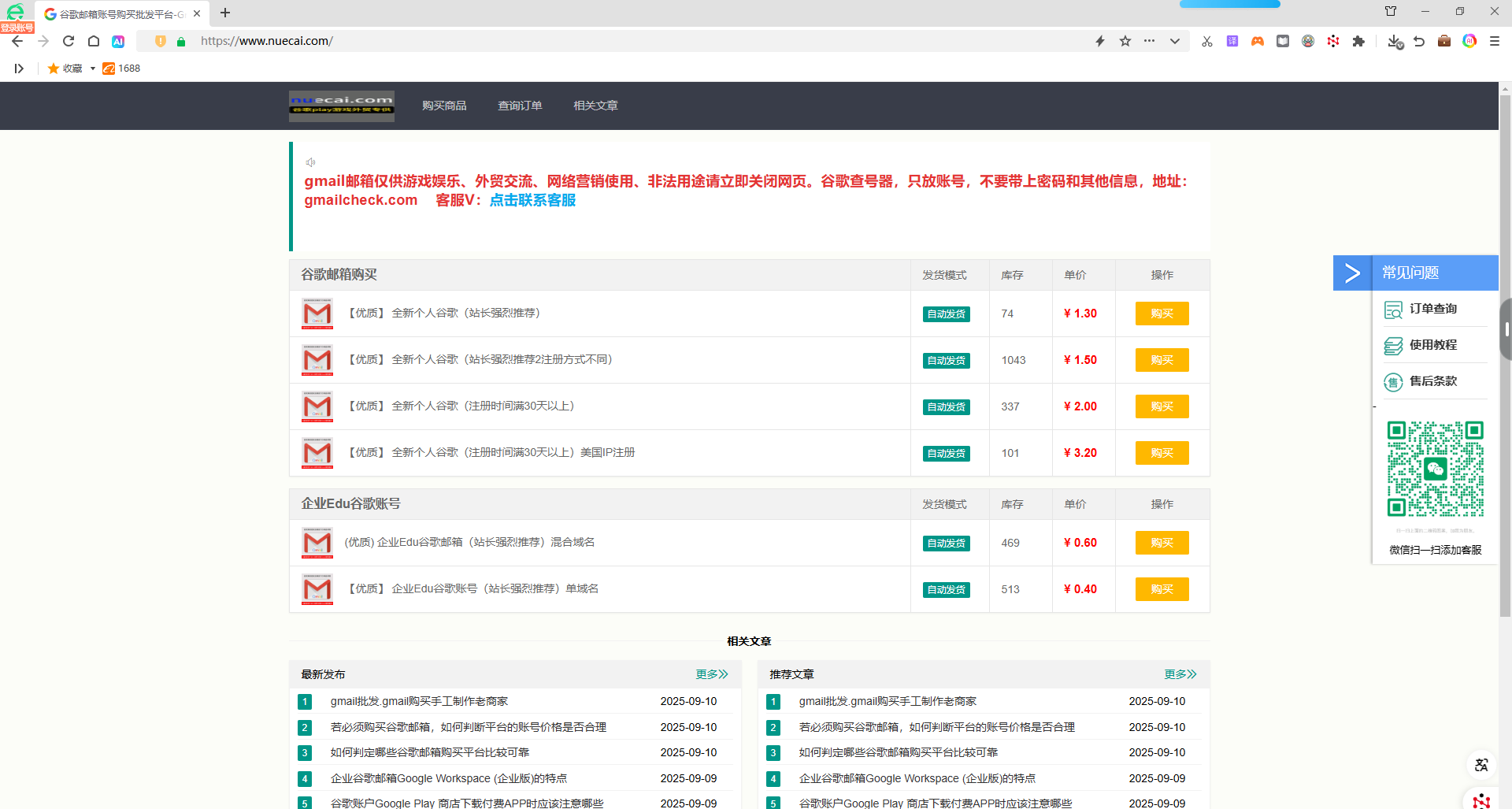Image resolution: width=1512 pixels, height=809 pixels.
Task: Click the scissors screenshot tool icon
Action: point(1206,41)
